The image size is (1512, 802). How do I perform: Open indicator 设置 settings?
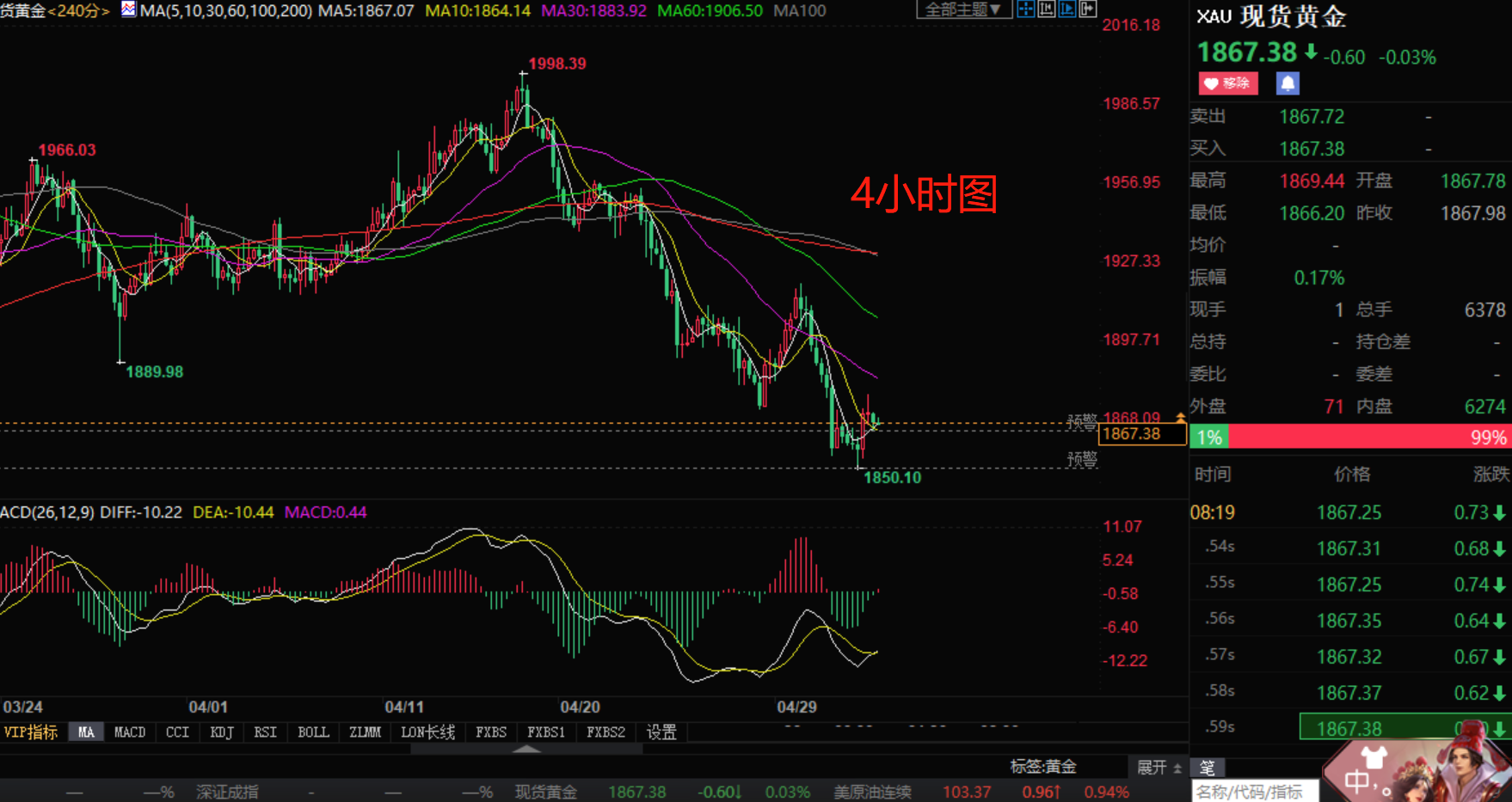tap(661, 732)
